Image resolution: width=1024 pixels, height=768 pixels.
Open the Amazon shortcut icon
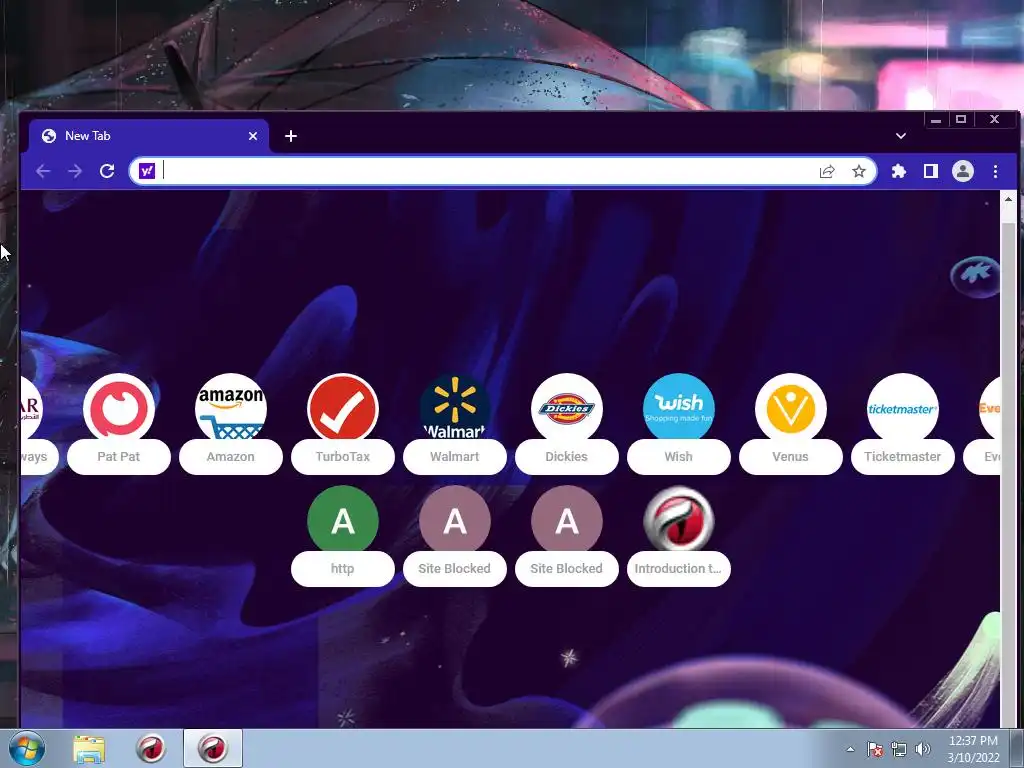pos(231,408)
